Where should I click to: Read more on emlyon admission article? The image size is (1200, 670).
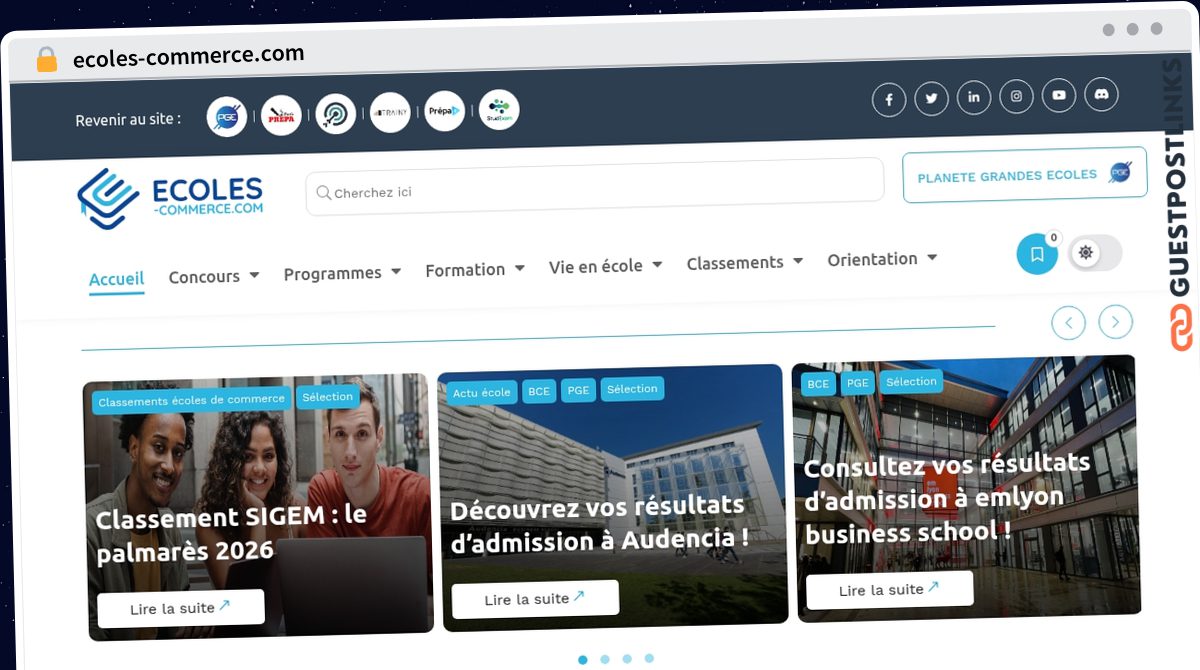[x=889, y=590]
